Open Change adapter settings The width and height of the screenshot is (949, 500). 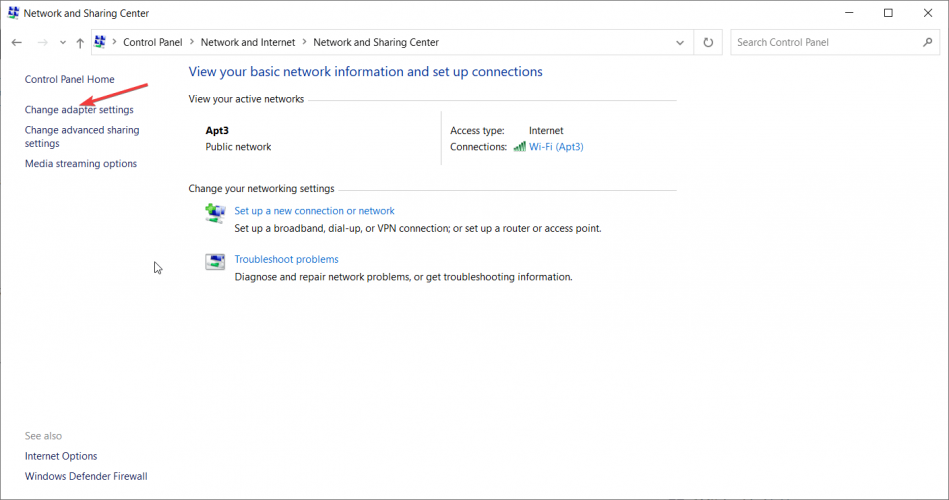tap(79, 110)
